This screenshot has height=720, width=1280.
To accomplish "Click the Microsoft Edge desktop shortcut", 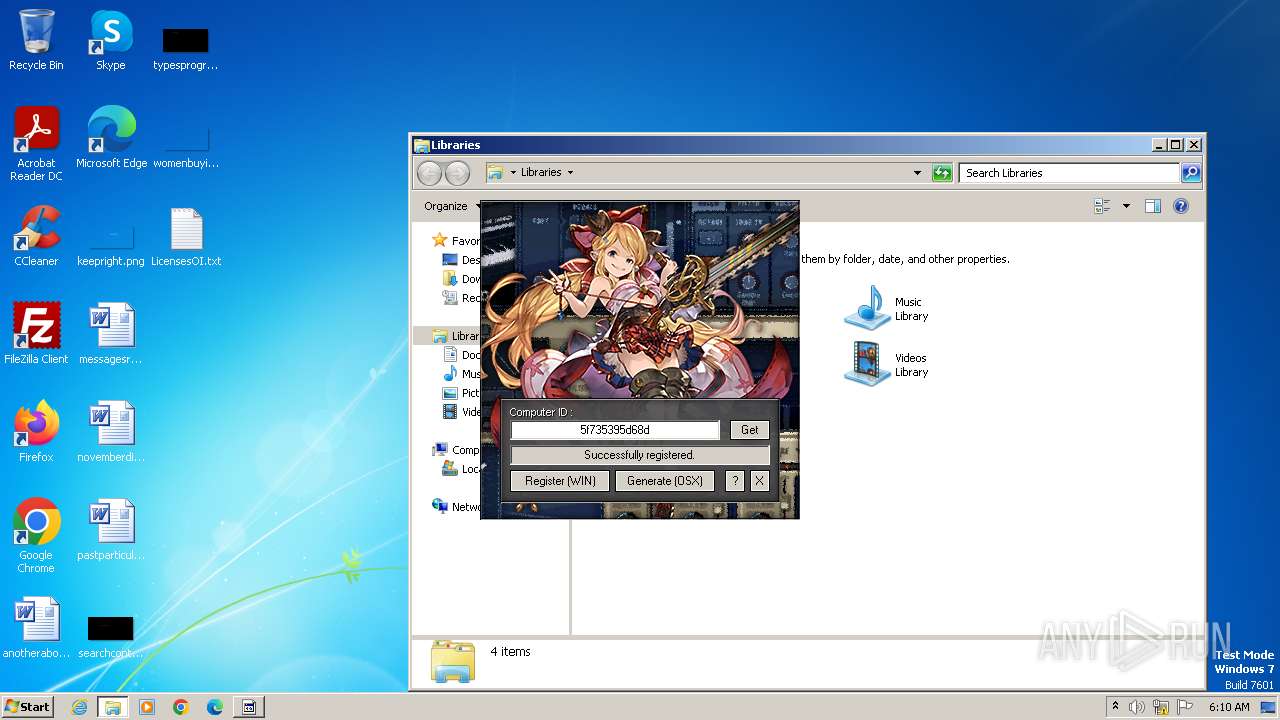I will (x=111, y=138).
